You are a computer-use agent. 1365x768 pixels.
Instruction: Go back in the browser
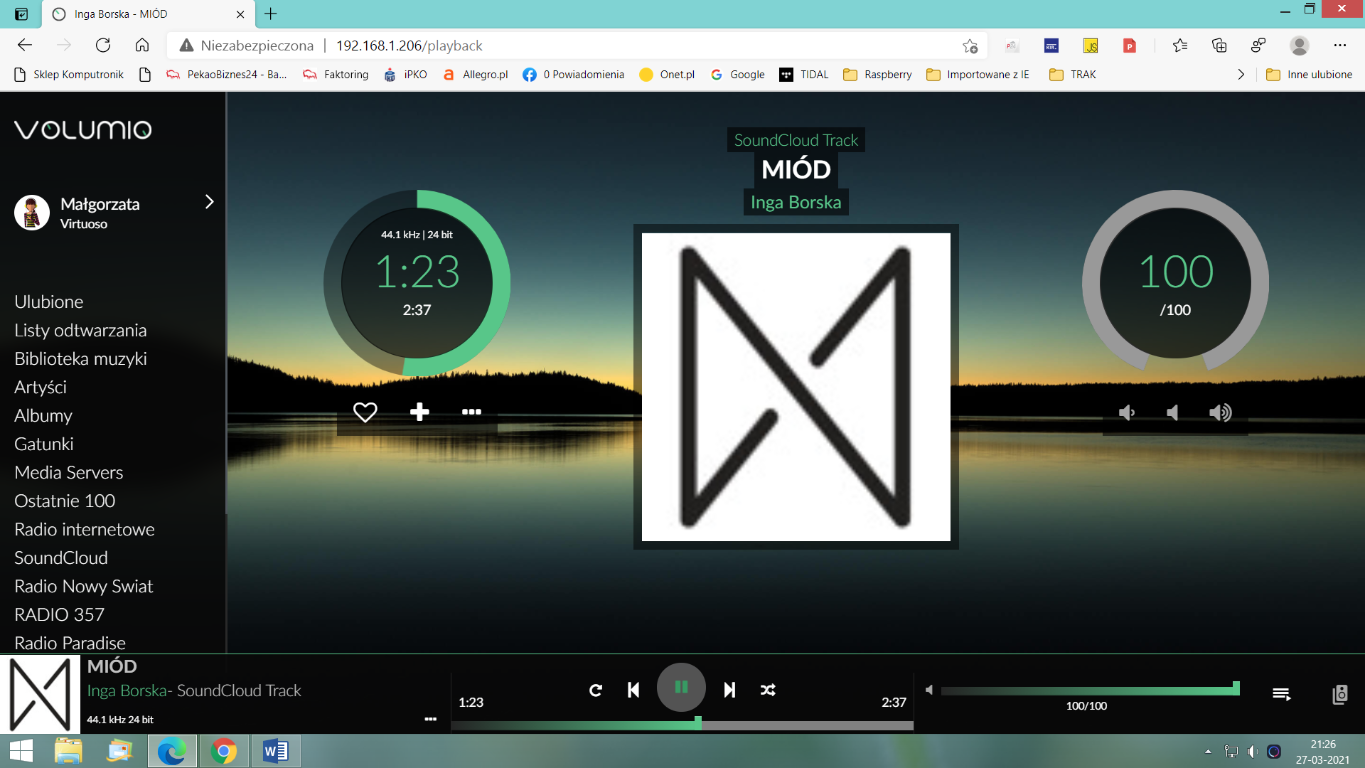25,45
